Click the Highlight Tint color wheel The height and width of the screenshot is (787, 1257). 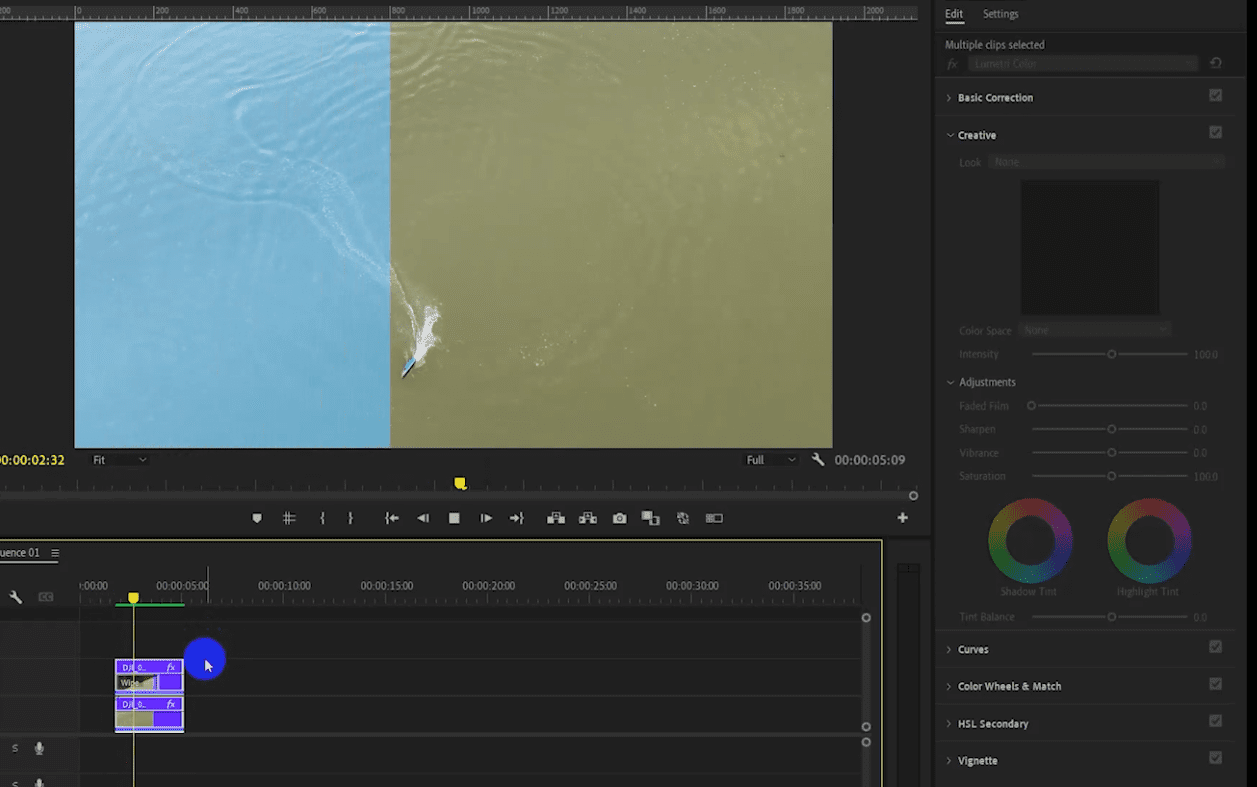1149,541
